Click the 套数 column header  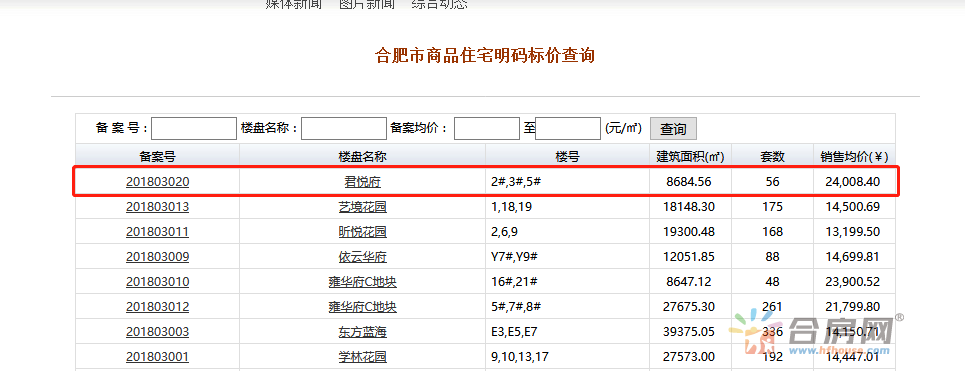pos(772,156)
